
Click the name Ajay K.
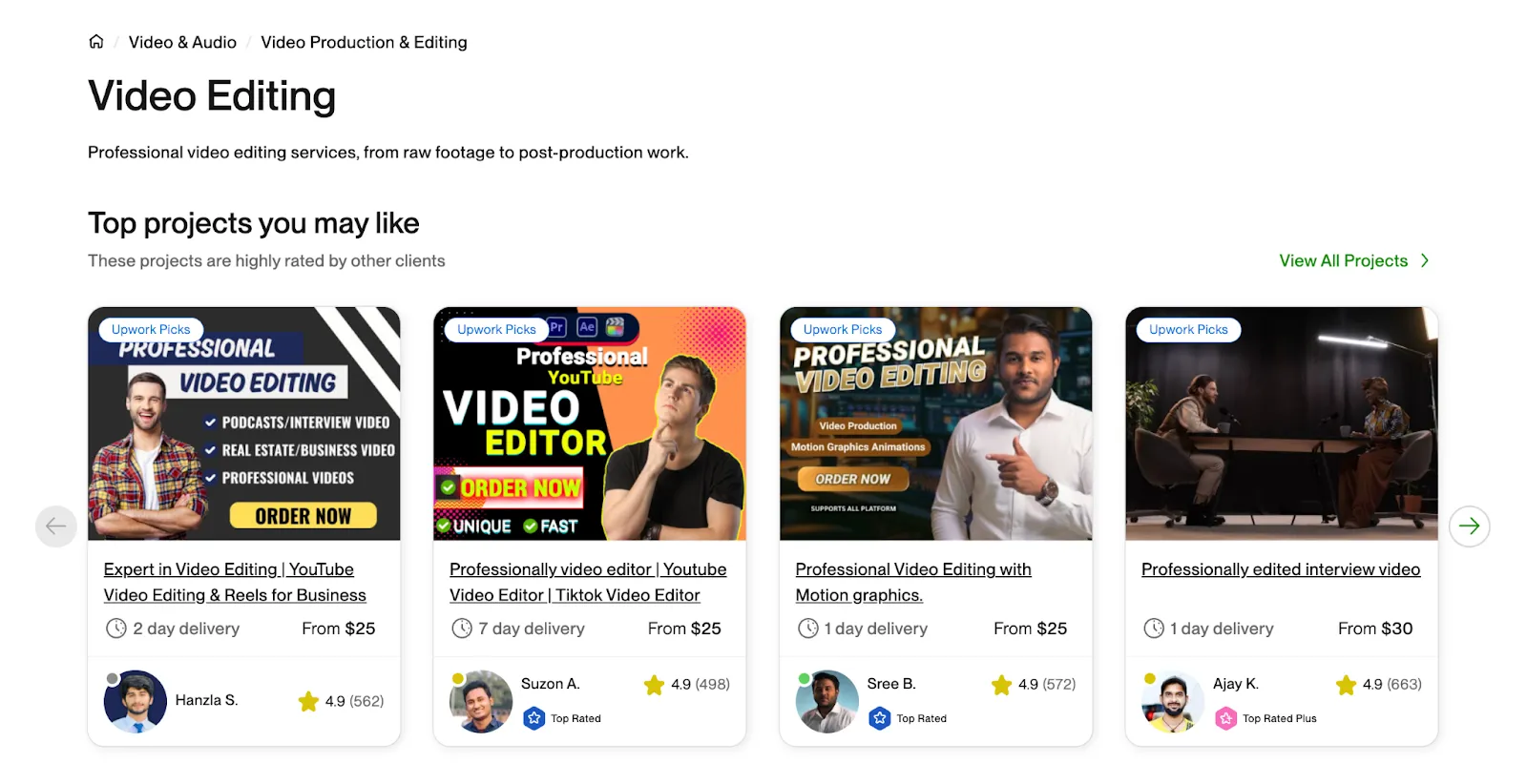pyautogui.click(x=1236, y=684)
